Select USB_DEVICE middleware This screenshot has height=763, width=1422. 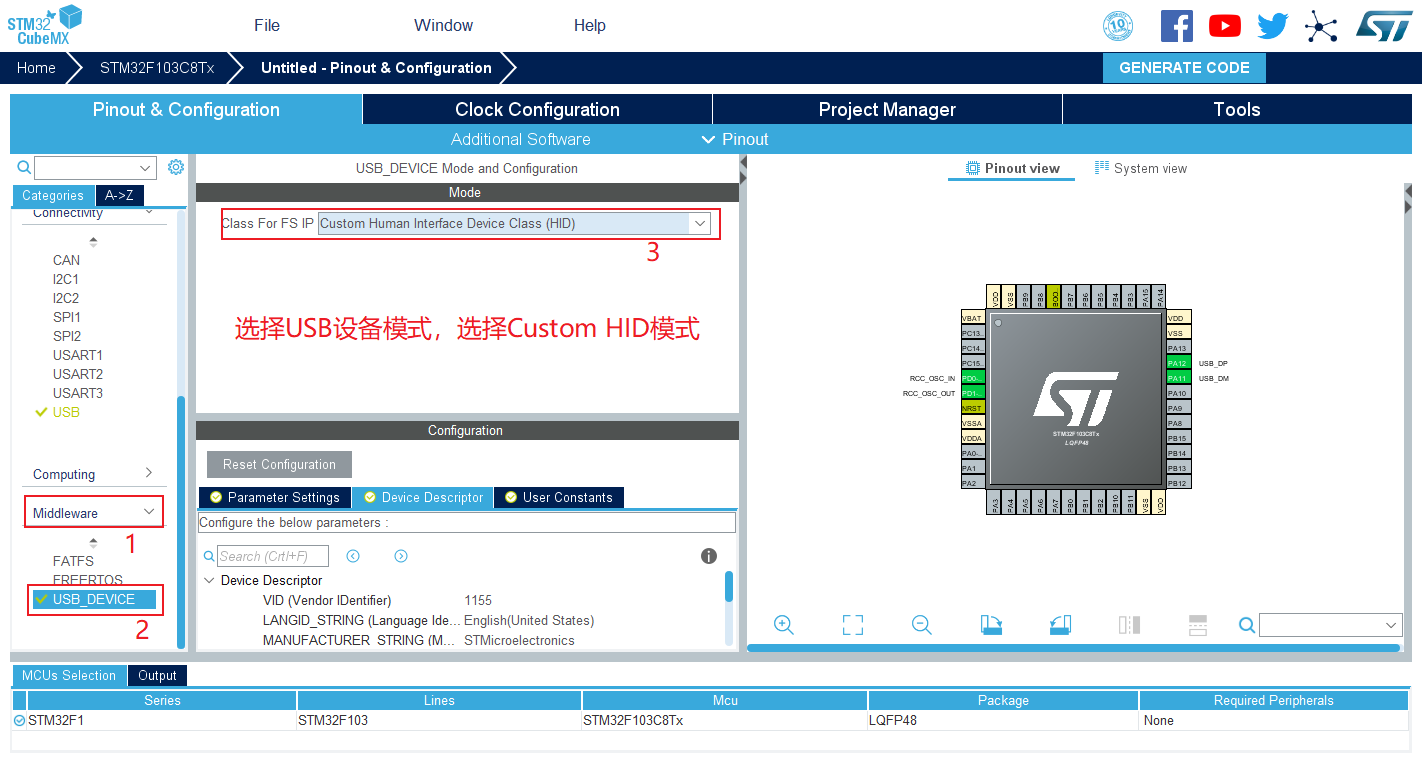[93, 599]
